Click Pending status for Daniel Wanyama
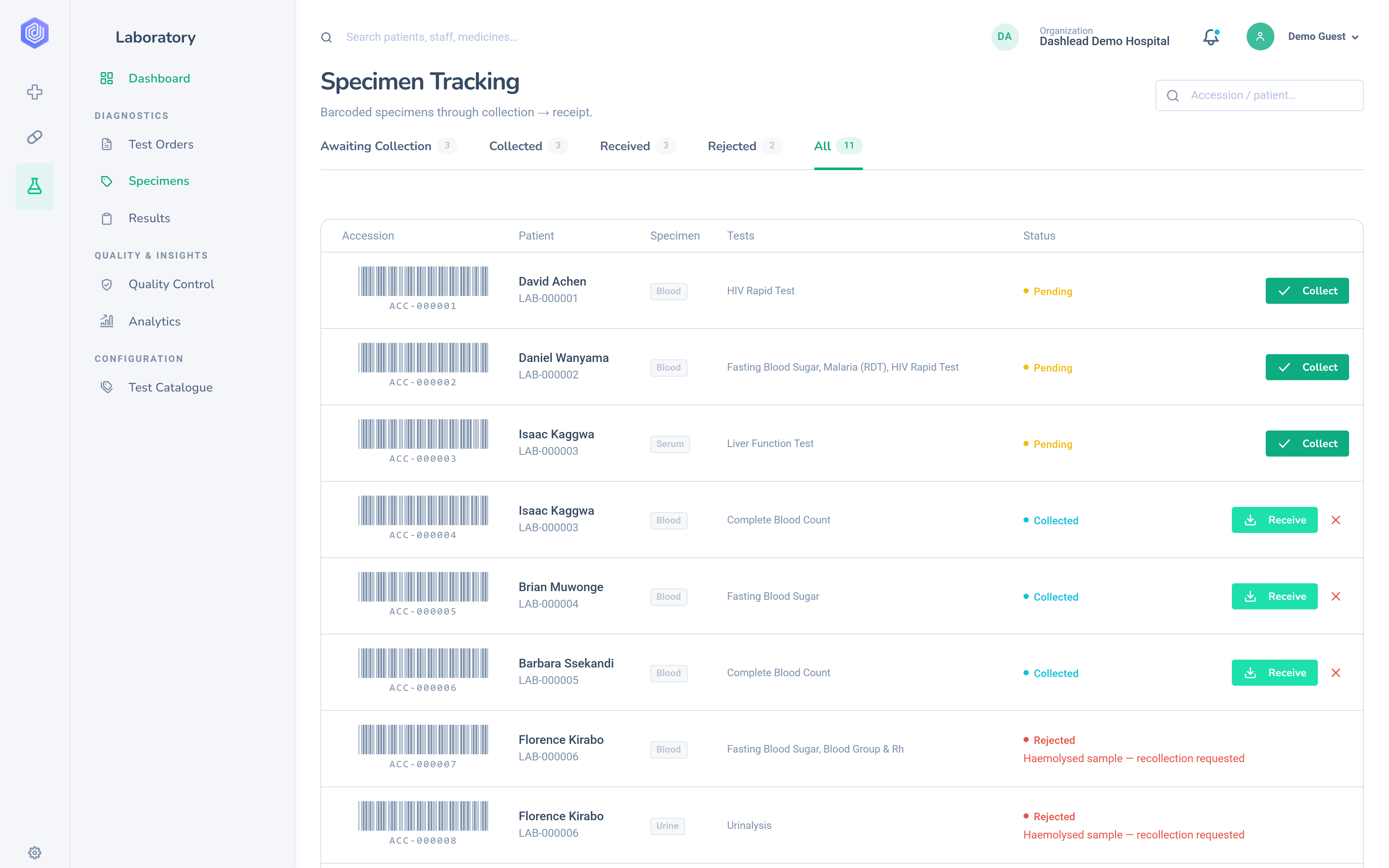The image size is (1389, 868). pyautogui.click(x=1048, y=368)
